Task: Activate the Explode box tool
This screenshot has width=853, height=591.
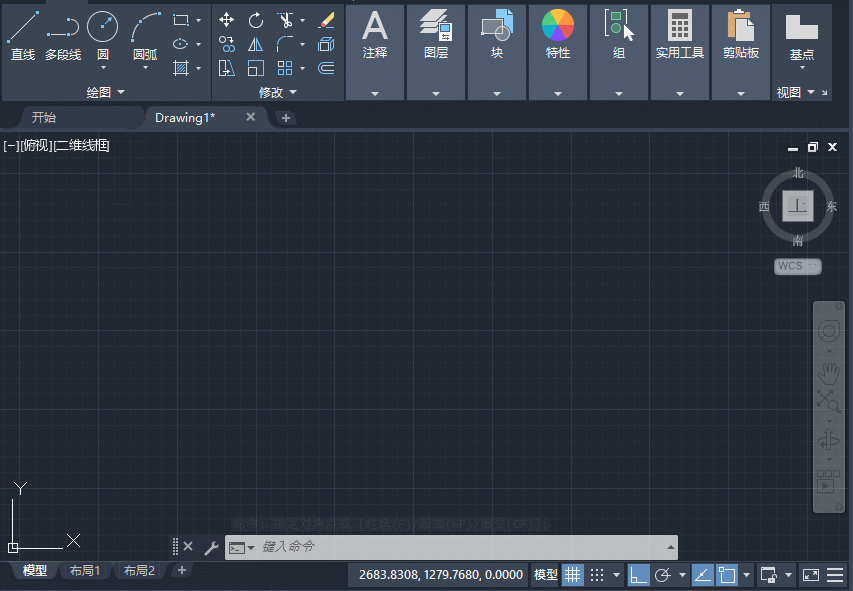Action: [326, 44]
